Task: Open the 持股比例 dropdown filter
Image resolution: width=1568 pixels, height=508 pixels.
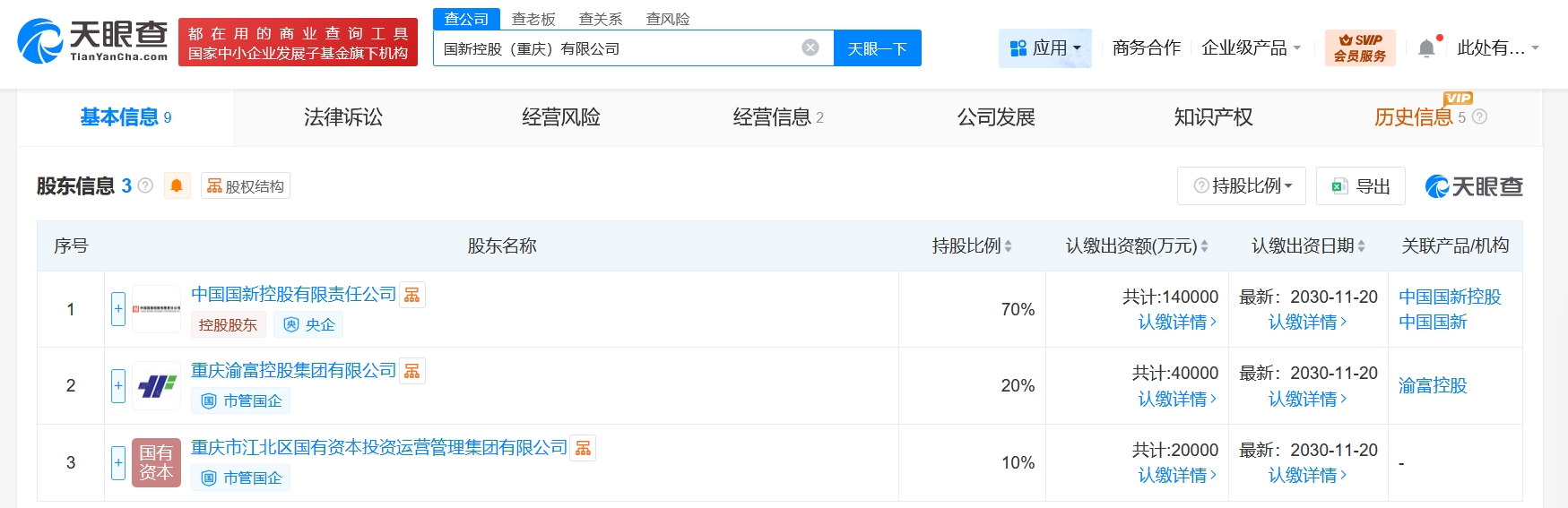Action: pyautogui.click(x=1242, y=185)
